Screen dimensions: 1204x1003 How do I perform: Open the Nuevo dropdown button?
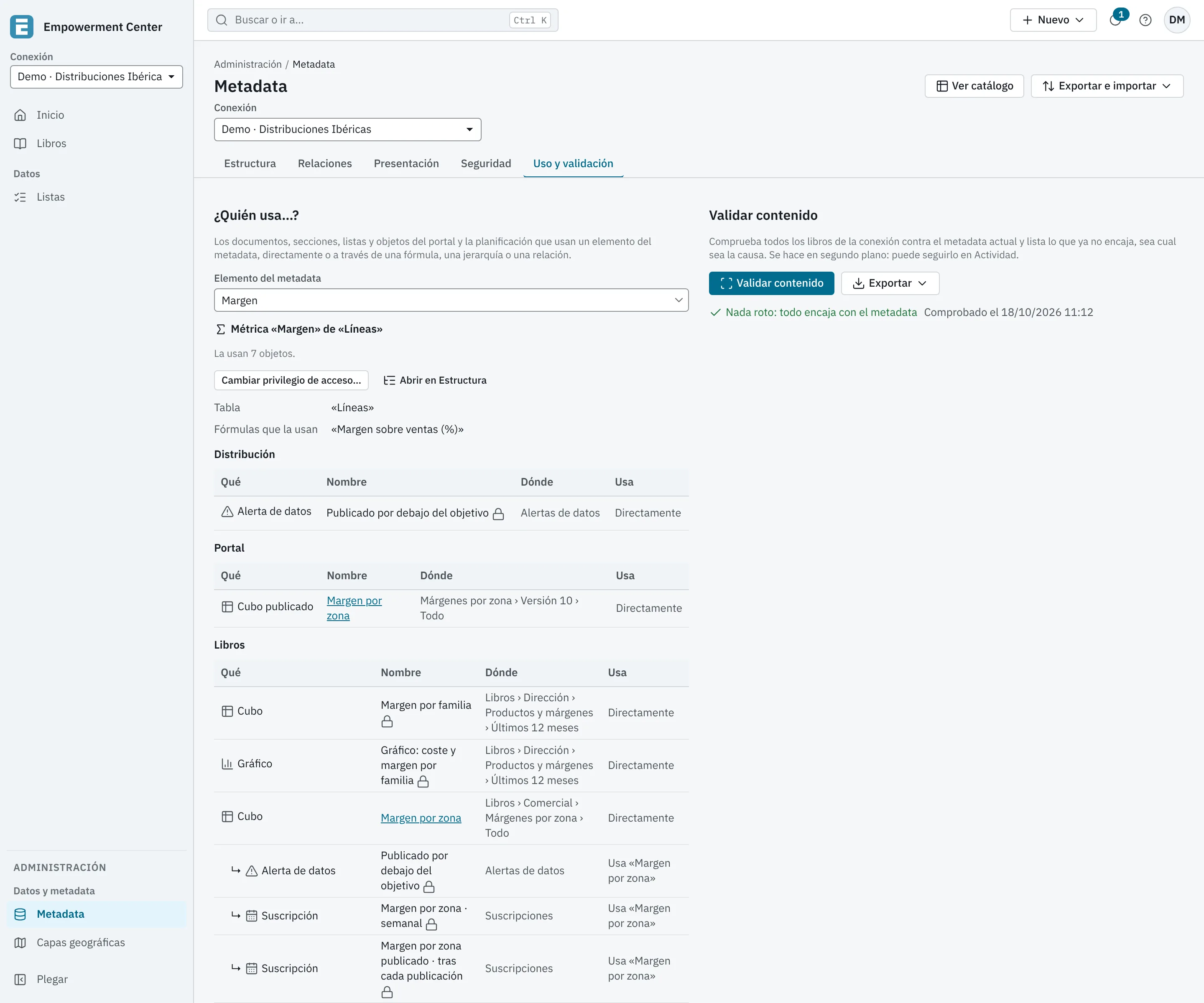(1053, 20)
